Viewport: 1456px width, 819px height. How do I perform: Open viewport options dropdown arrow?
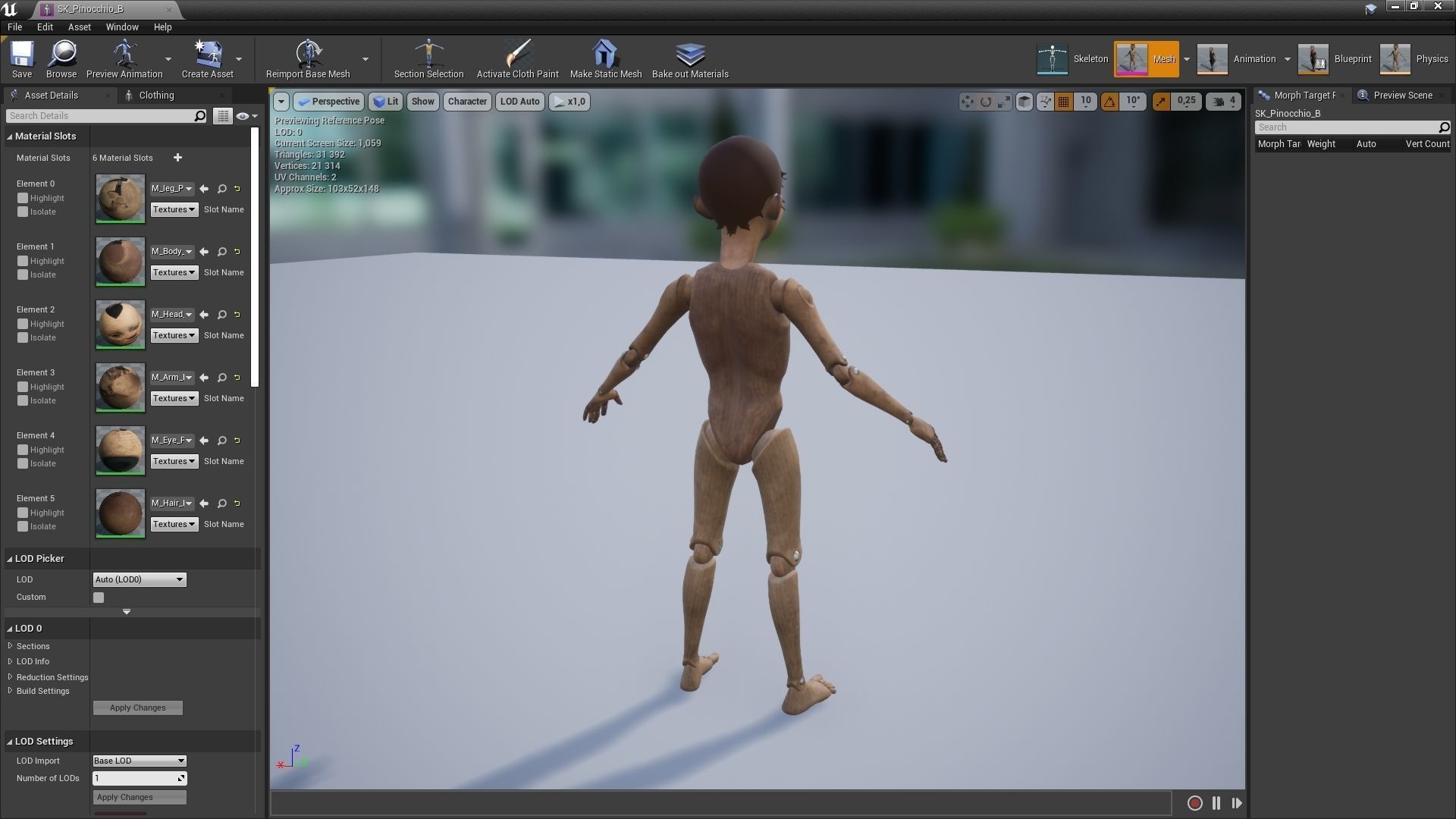281,102
